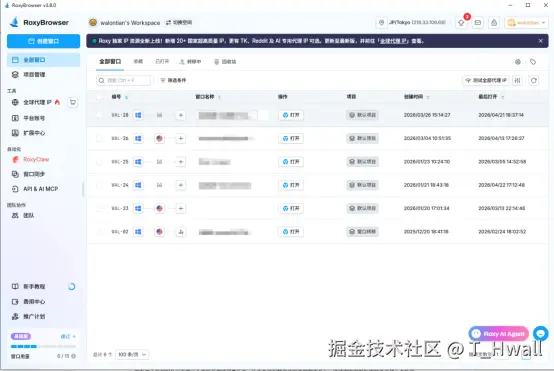Sort by the ID column header

120,97
